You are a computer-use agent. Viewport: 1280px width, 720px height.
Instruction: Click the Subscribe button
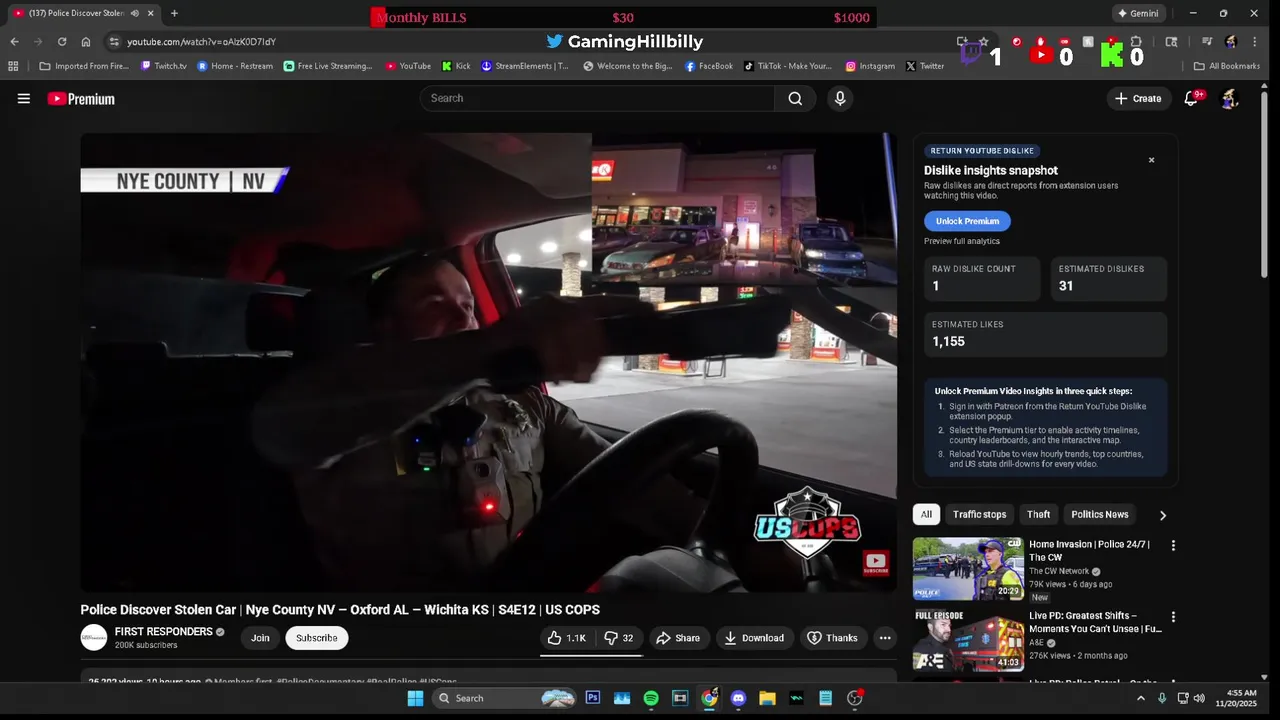pyautogui.click(x=317, y=638)
